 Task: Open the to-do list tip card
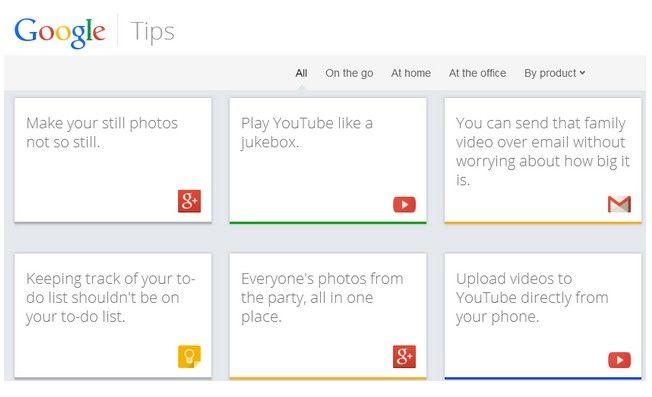click(113, 316)
